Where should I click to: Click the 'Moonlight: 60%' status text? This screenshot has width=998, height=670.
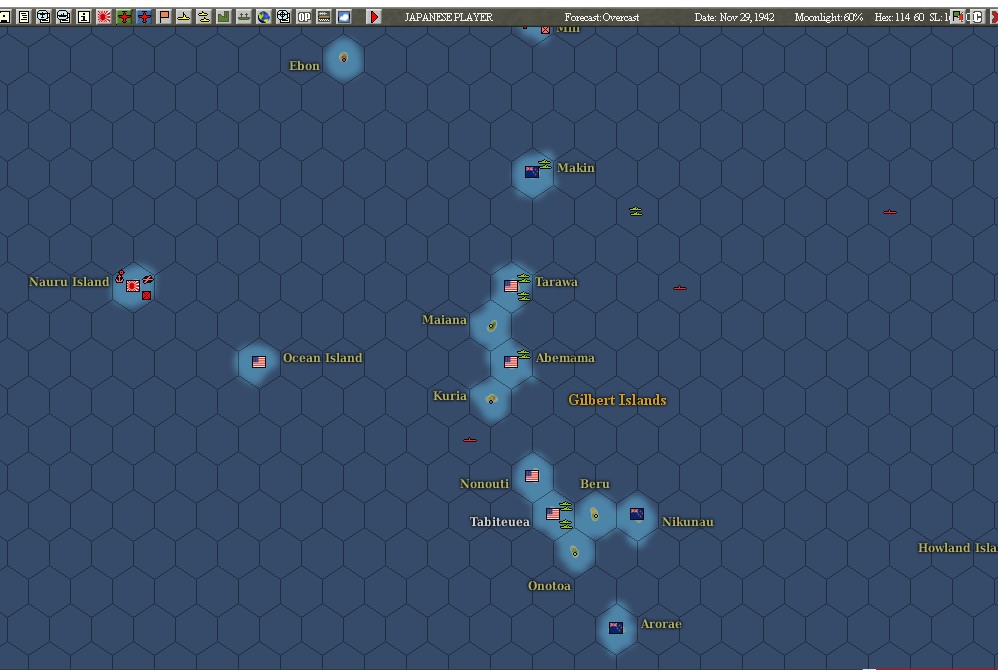coord(829,17)
